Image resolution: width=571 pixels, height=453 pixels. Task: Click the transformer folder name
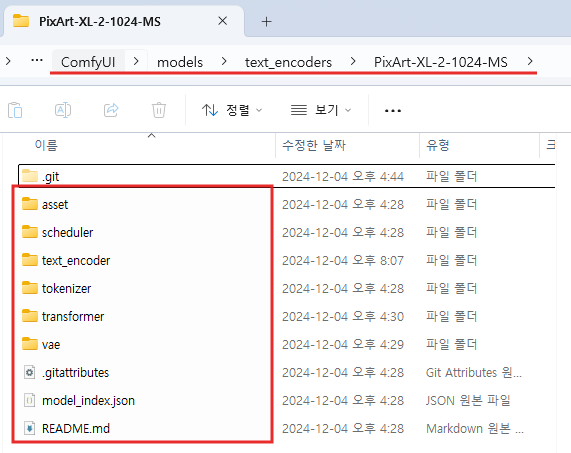point(73,316)
